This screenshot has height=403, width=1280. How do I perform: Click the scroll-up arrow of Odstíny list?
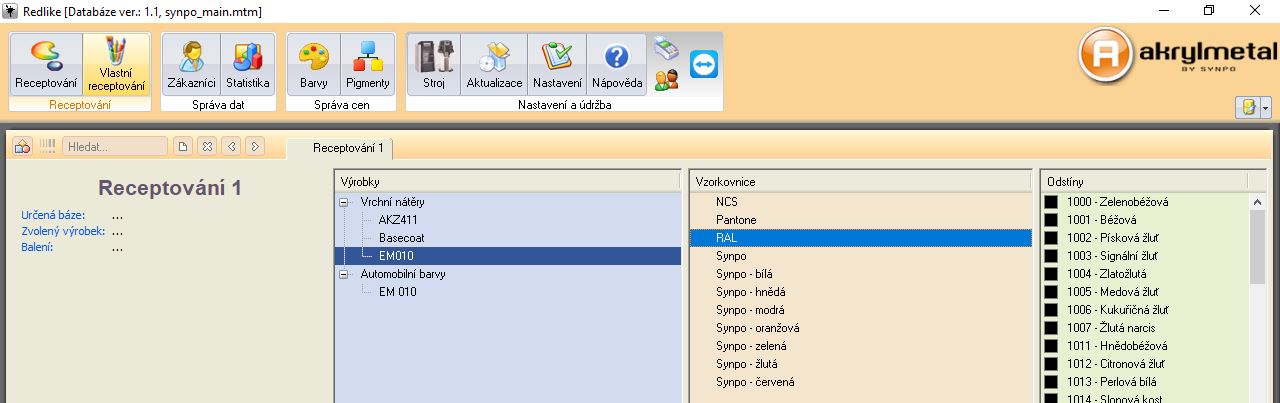point(1258,201)
